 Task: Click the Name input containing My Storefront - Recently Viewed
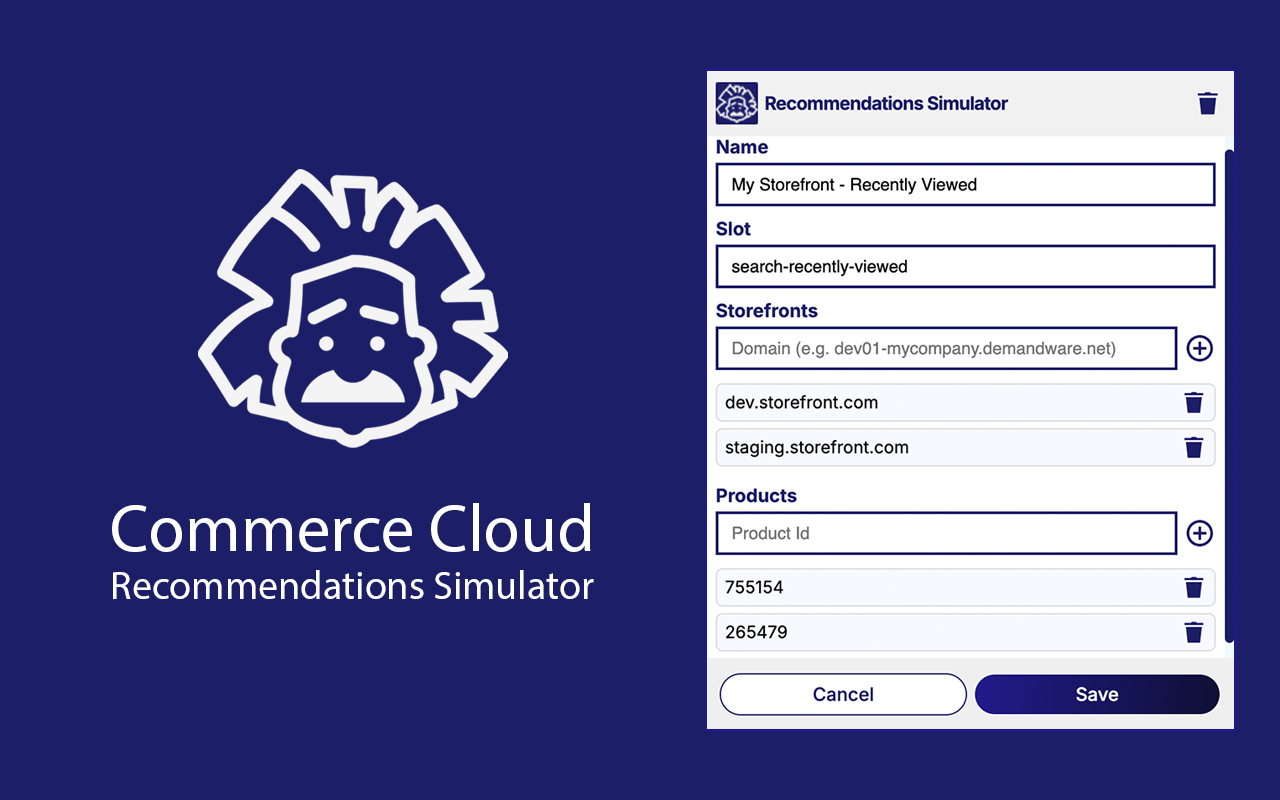pyautogui.click(x=965, y=184)
